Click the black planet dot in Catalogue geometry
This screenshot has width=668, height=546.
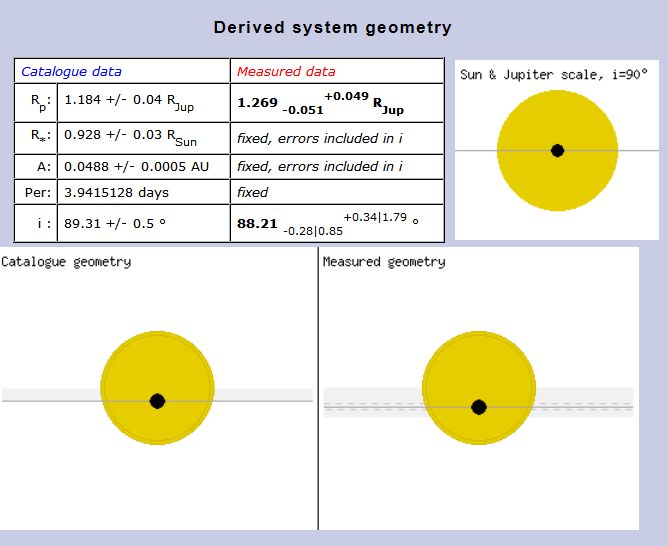tap(157, 401)
